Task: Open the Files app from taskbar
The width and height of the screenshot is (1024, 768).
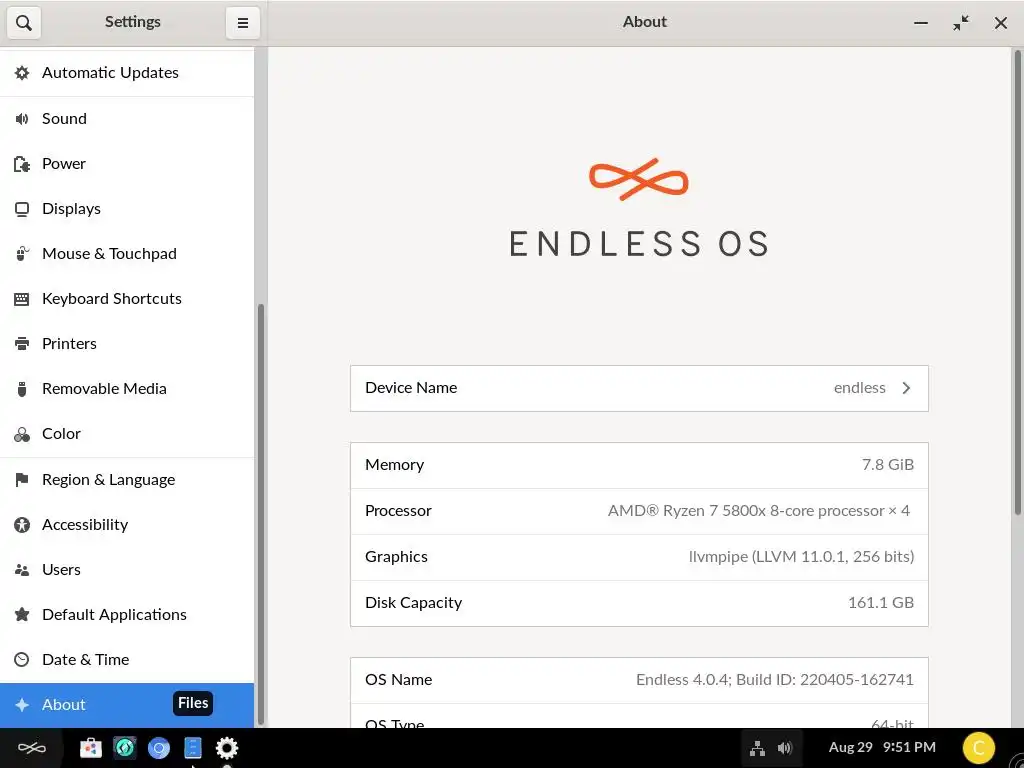Action: pyautogui.click(x=193, y=748)
